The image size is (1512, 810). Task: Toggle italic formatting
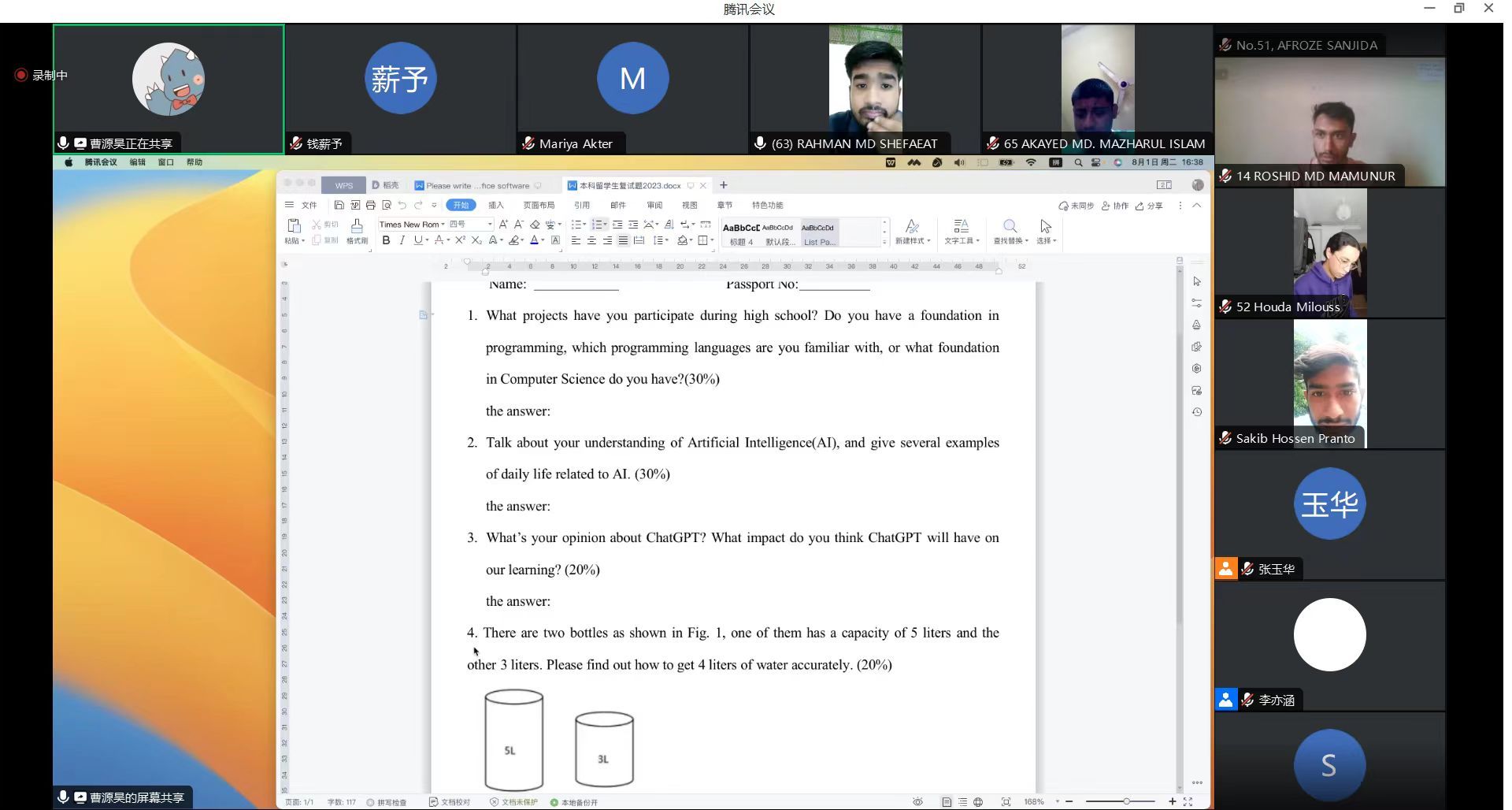402,240
